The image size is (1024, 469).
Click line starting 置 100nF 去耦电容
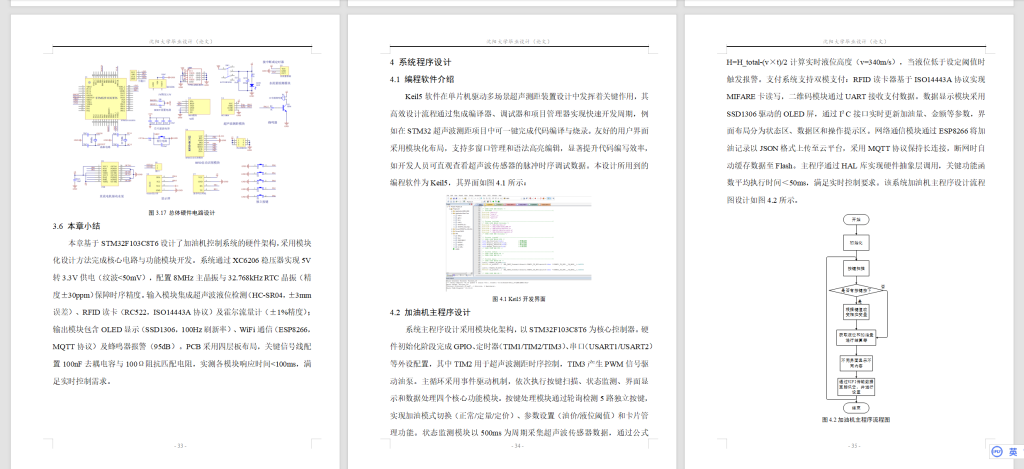182,363
